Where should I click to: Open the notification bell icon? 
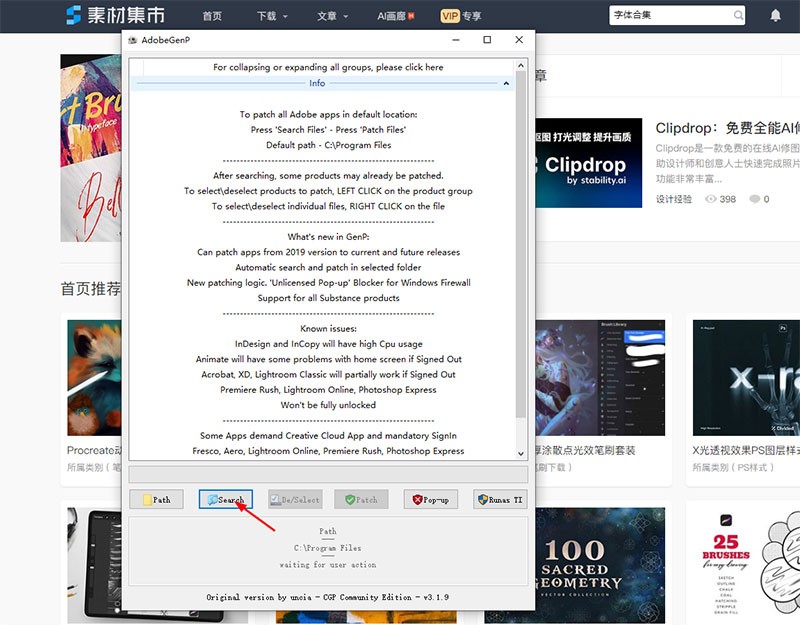pyautogui.click(x=776, y=15)
